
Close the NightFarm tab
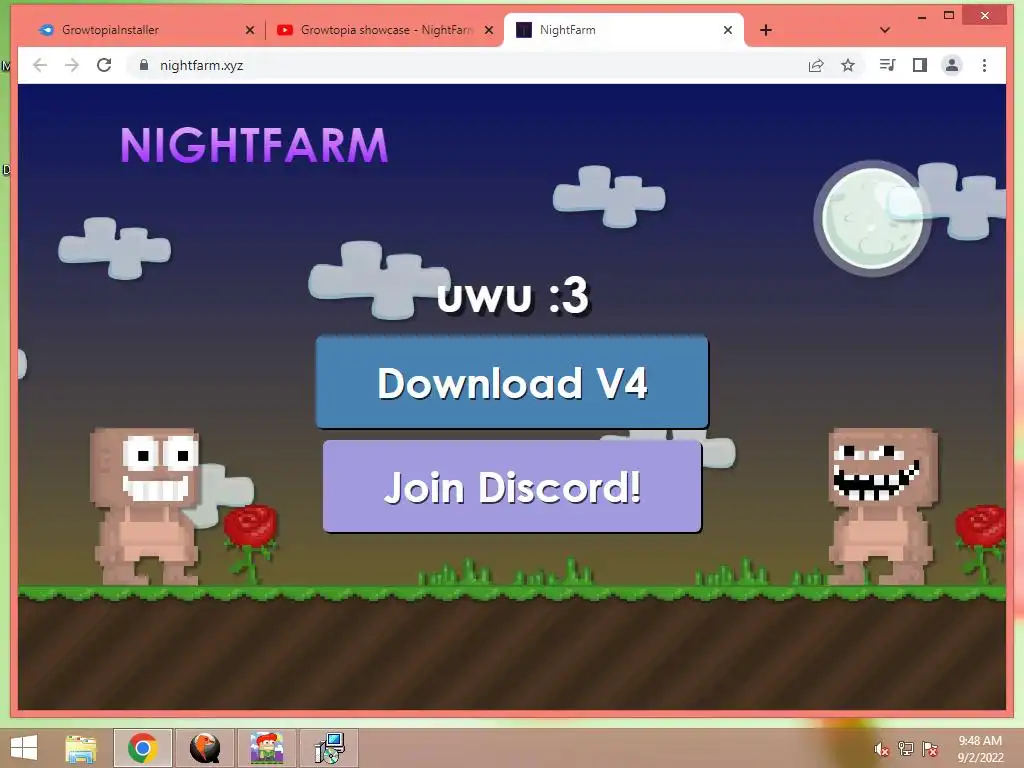pyautogui.click(x=728, y=30)
